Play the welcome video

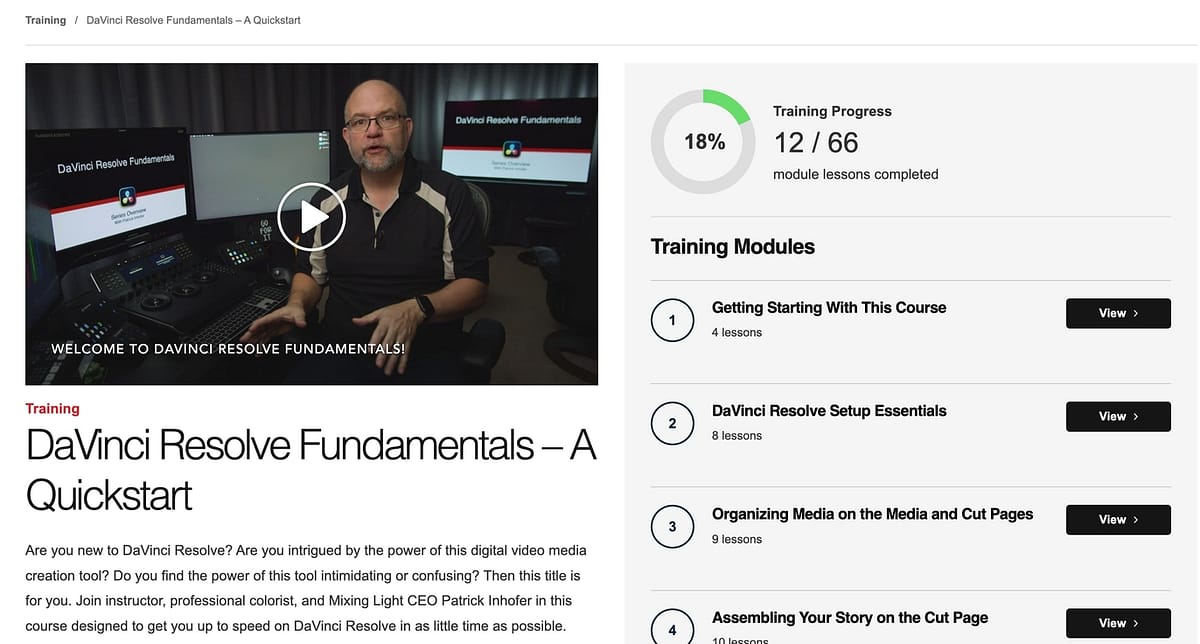[311, 216]
